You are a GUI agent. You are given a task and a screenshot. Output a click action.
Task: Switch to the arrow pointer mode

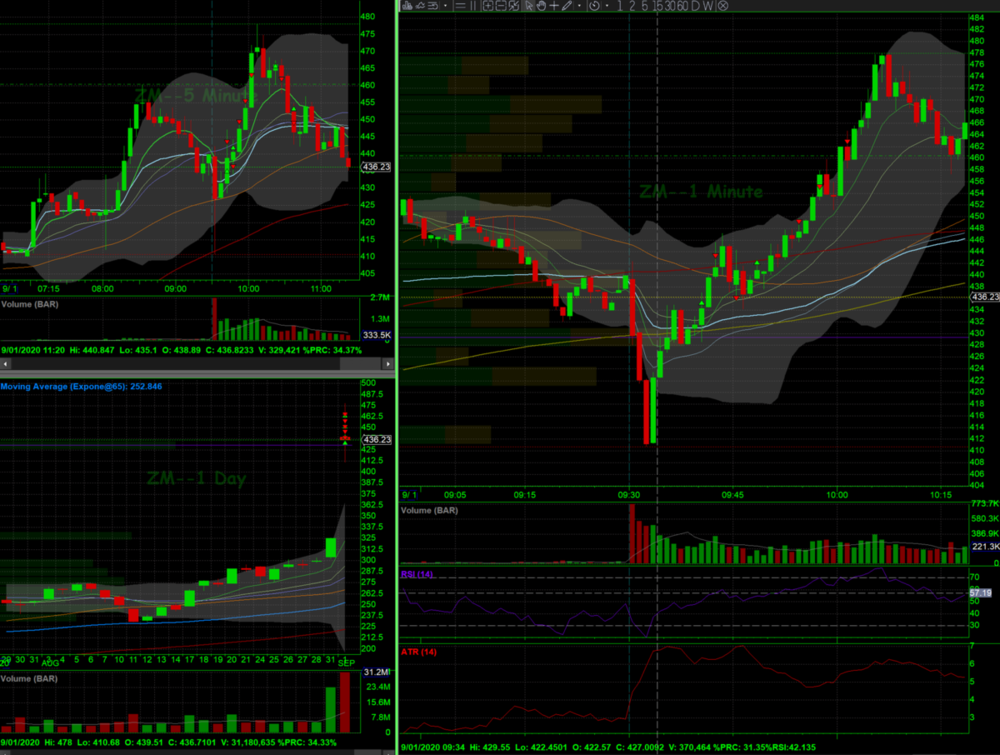529,6
